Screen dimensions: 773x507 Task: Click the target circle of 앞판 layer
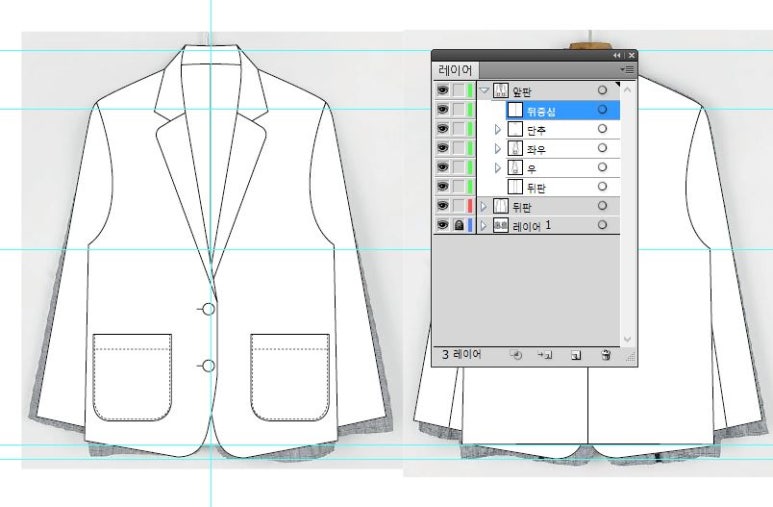[602, 91]
